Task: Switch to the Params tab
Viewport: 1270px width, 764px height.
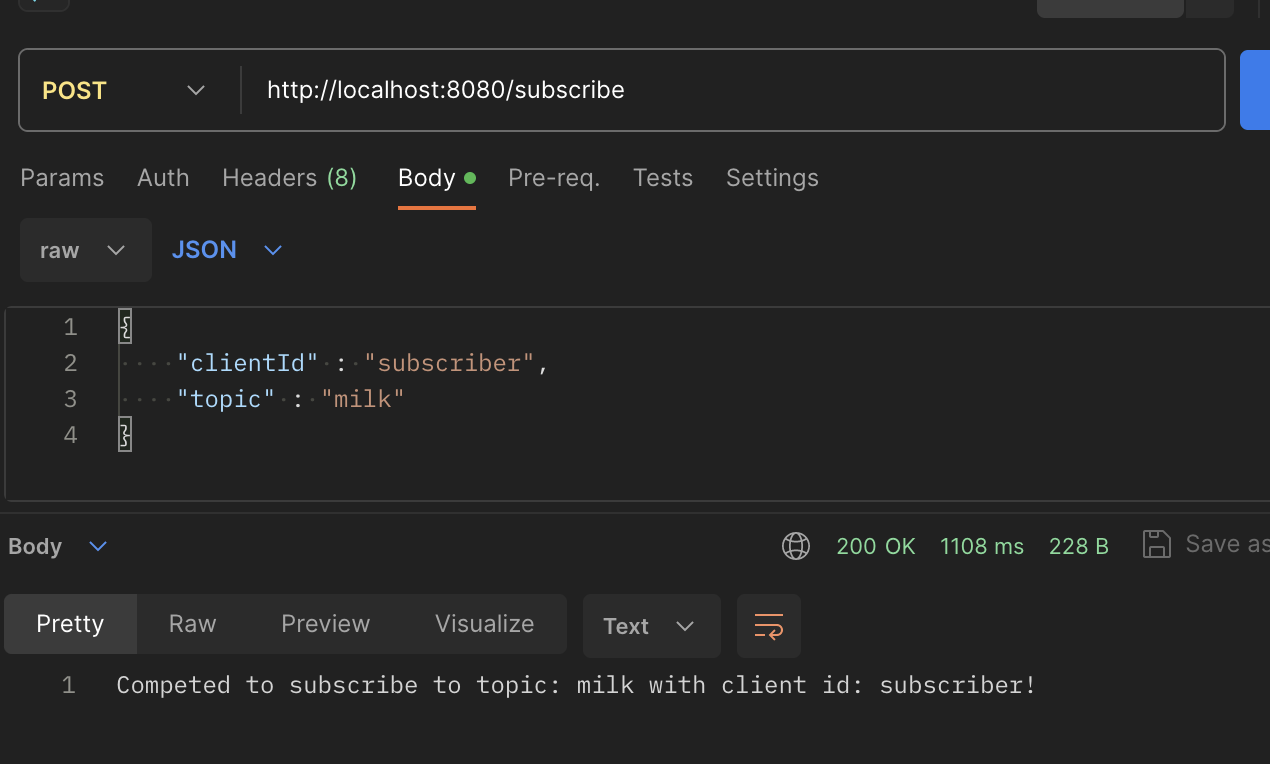Action: coord(62,178)
